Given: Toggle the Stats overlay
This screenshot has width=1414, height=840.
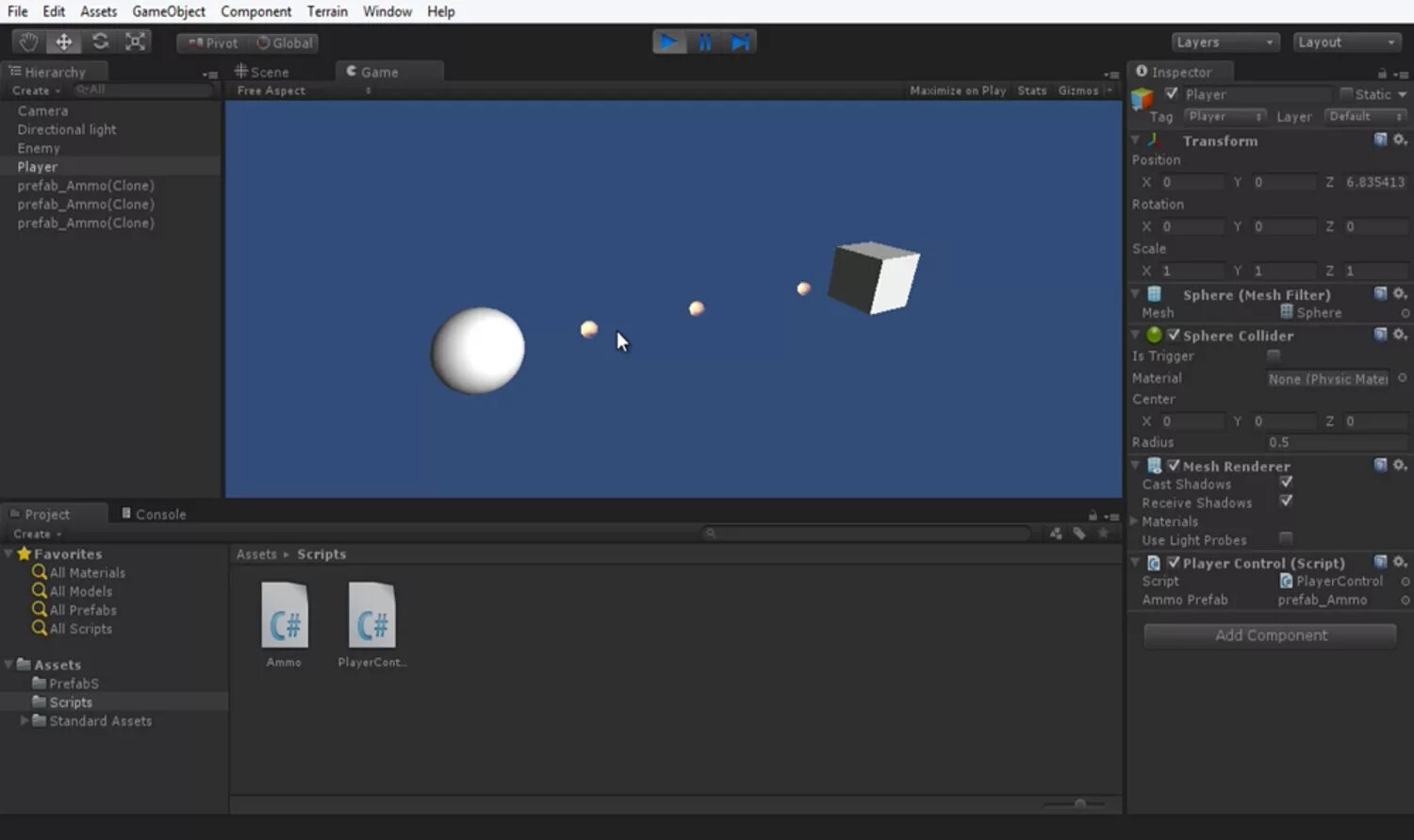Looking at the screenshot, I should coord(1032,91).
